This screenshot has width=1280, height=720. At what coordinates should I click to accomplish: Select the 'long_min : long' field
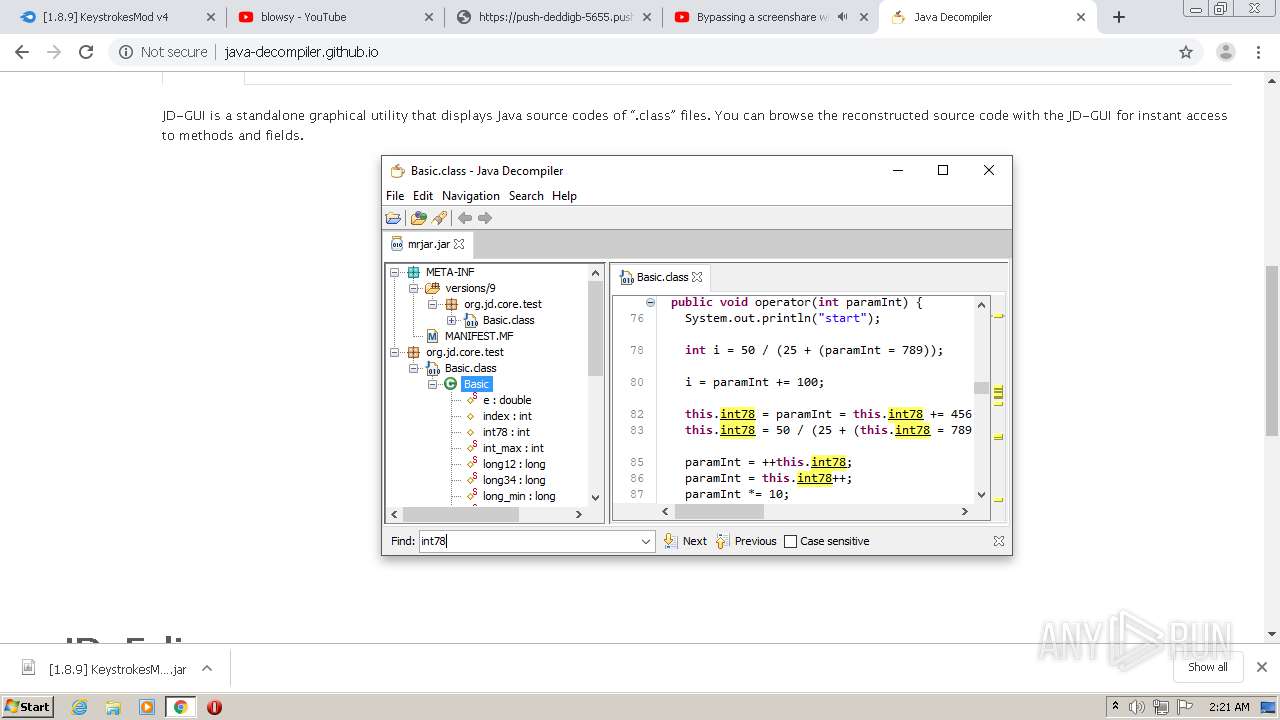pyautogui.click(x=519, y=496)
